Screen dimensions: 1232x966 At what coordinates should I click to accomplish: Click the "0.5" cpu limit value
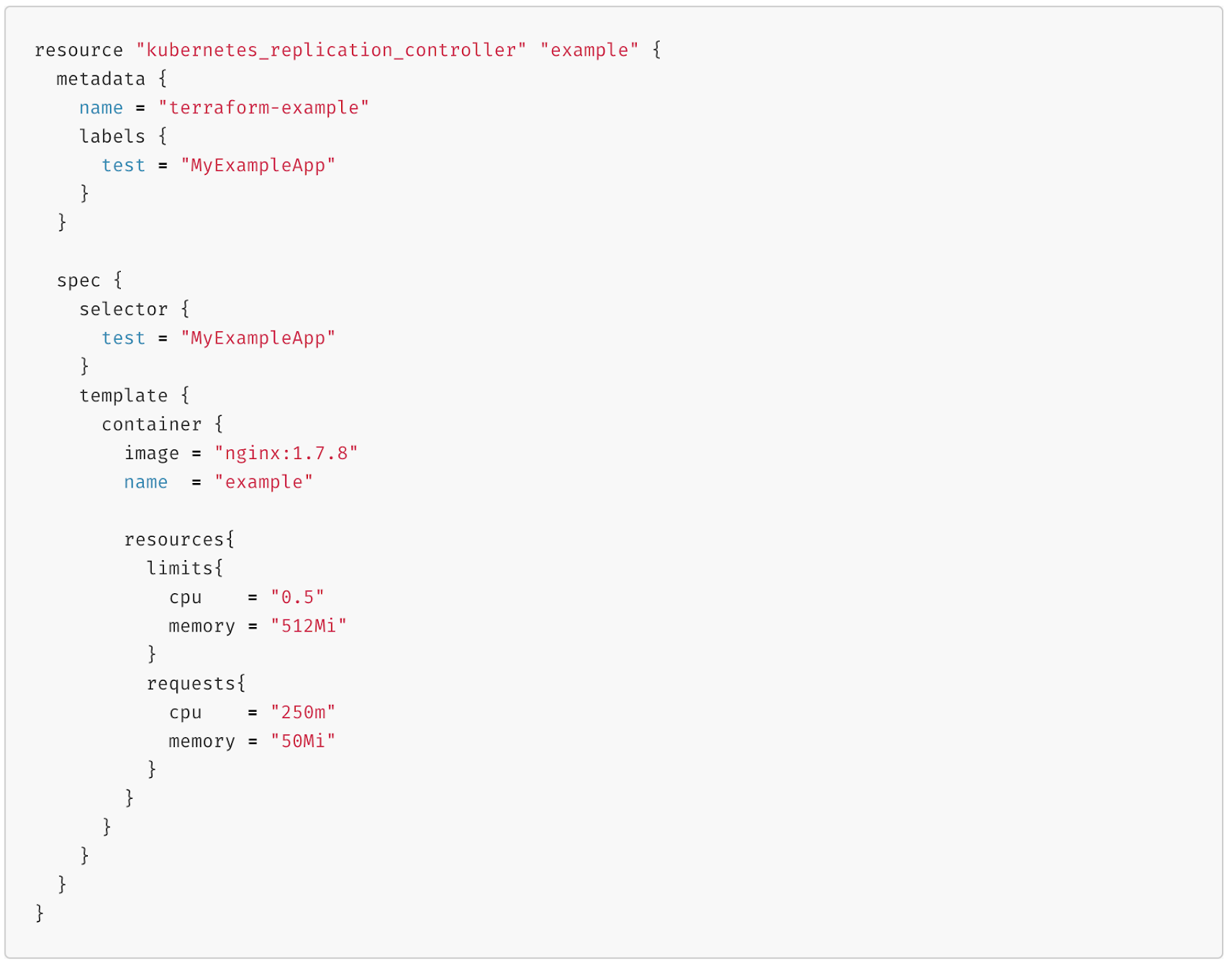click(x=297, y=597)
